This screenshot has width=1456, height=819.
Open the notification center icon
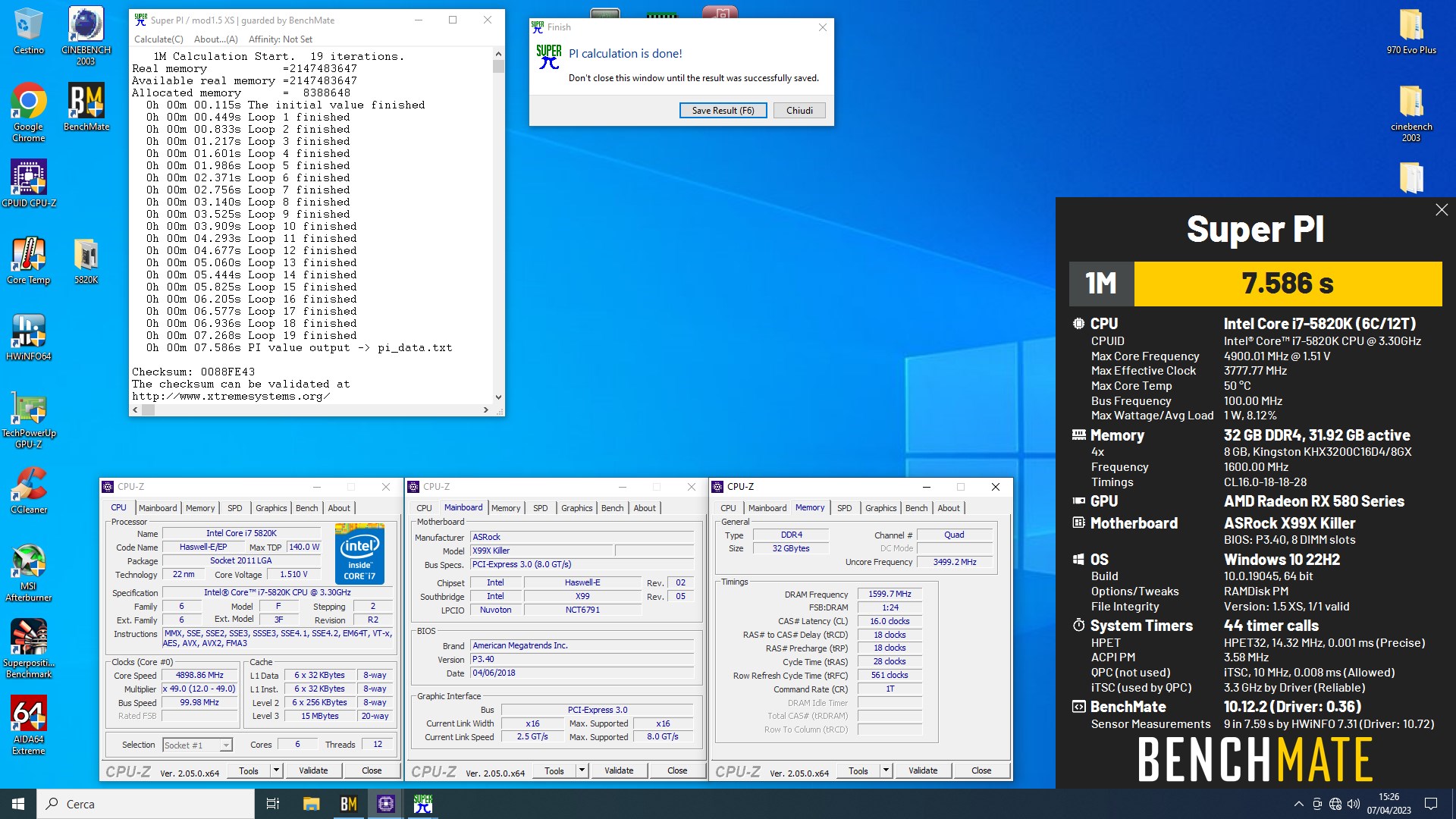(1431, 804)
